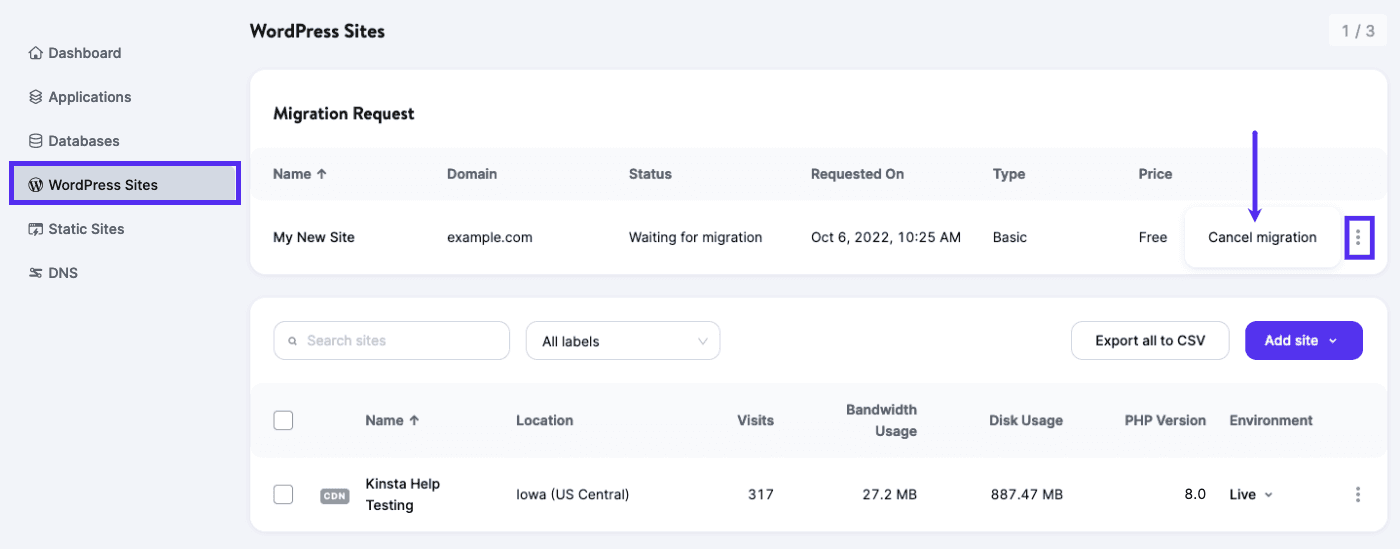Click the Waiting for migration status
The width and height of the screenshot is (1400, 549).
696,238
